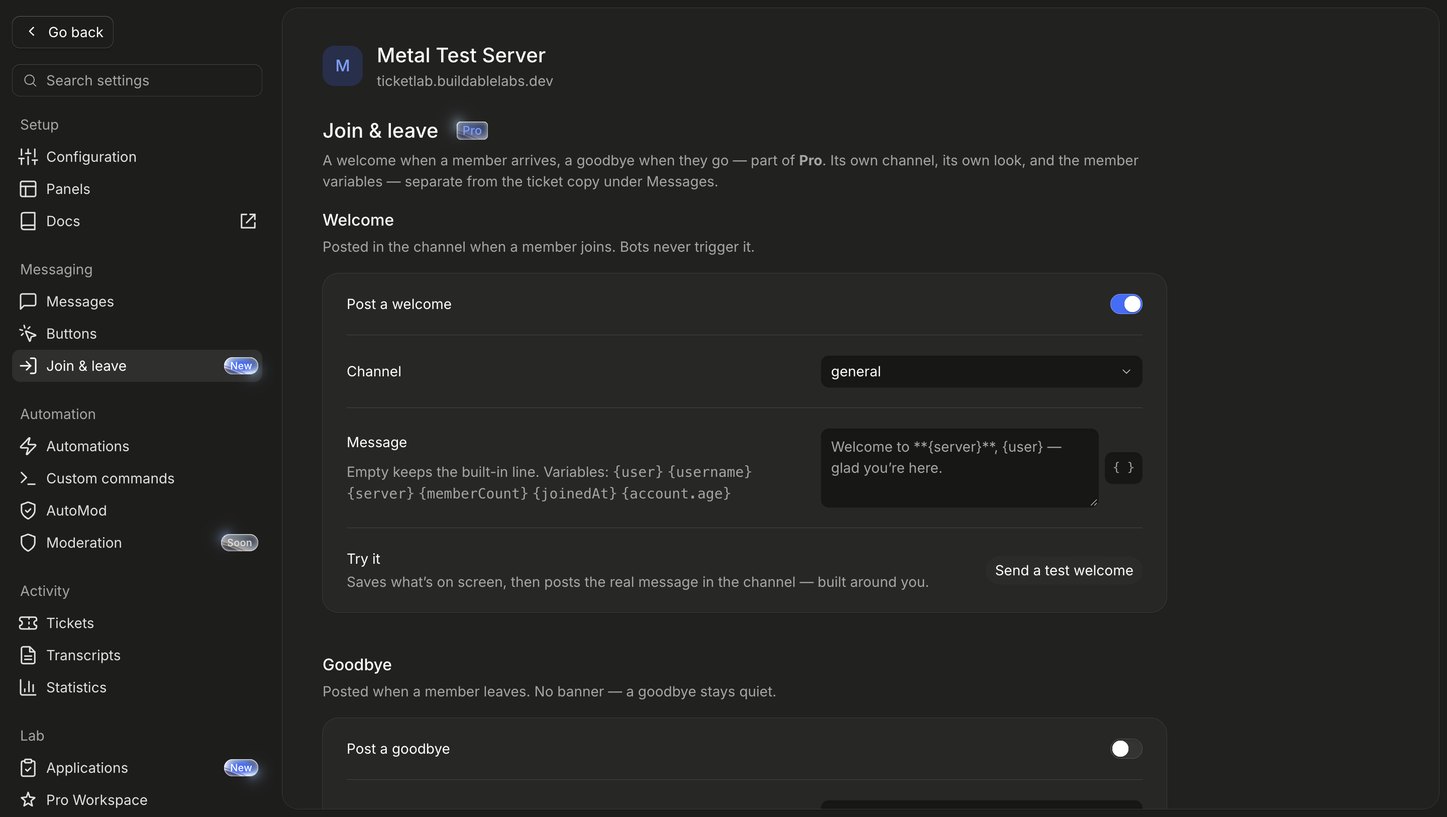1447x817 pixels.
Task: Click the Tickets ticket icon
Action: [28, 623]
